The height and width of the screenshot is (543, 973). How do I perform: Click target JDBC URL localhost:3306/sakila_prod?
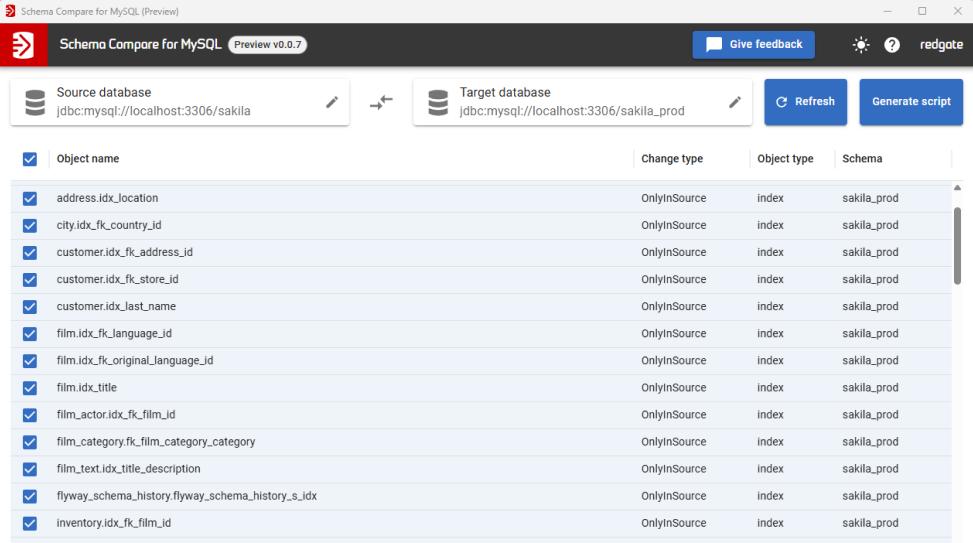coord(572,111)
